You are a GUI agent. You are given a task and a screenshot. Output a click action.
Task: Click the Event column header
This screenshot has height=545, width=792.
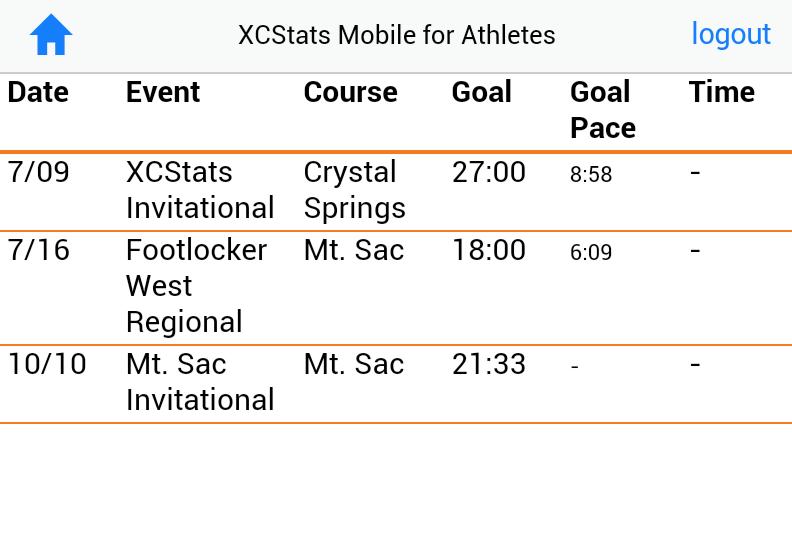click(163, 92)
